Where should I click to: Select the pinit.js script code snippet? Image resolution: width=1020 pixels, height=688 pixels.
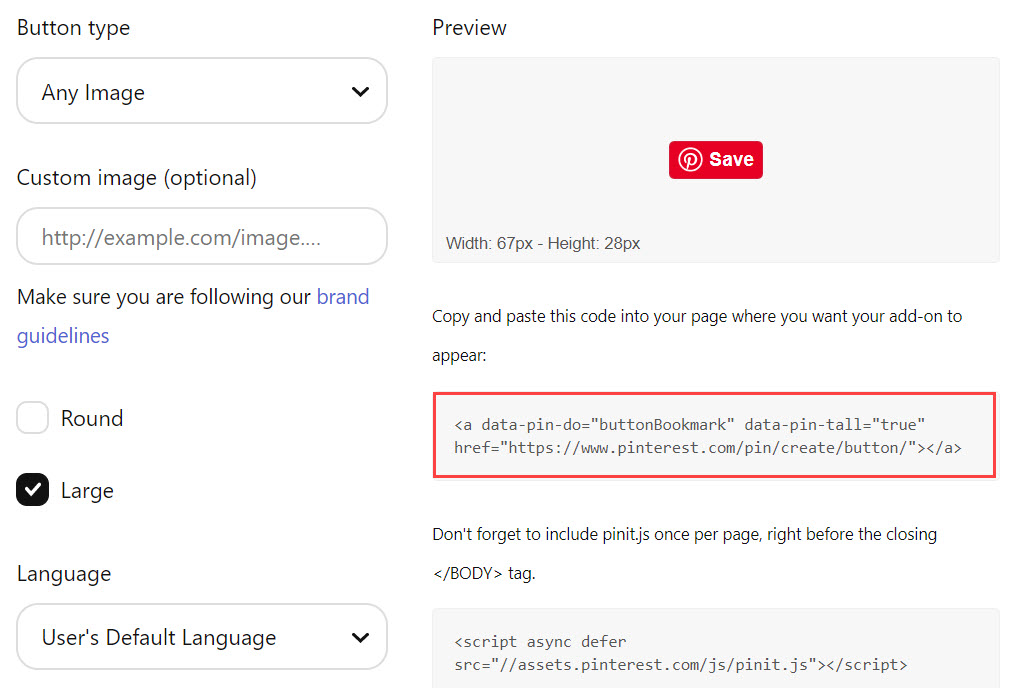point(716,650)
